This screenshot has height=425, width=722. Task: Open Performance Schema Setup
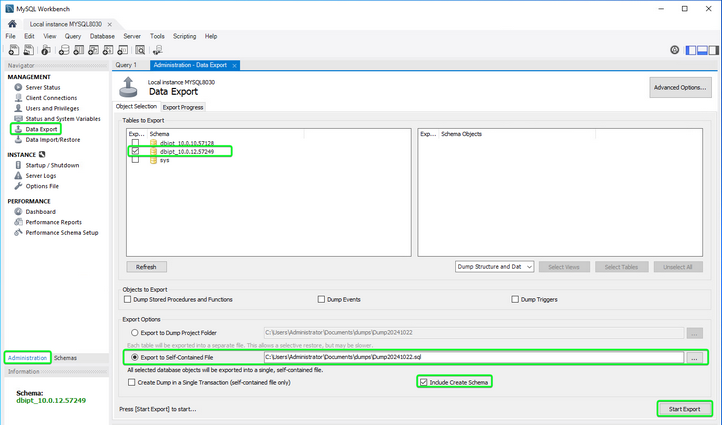coord(62,233)
